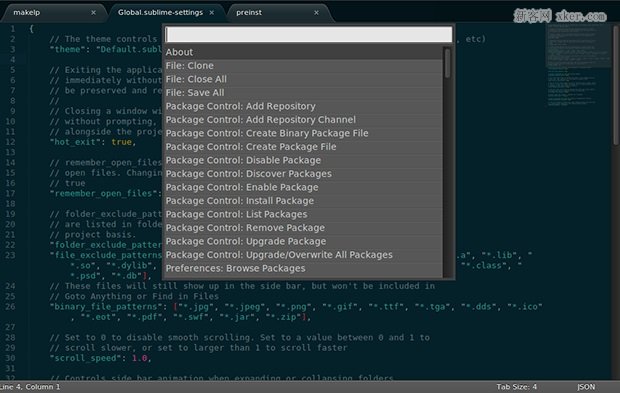The image size is (620, 393).
Task: Select Package Control: Install Package
Action: (x=303, y=200)
